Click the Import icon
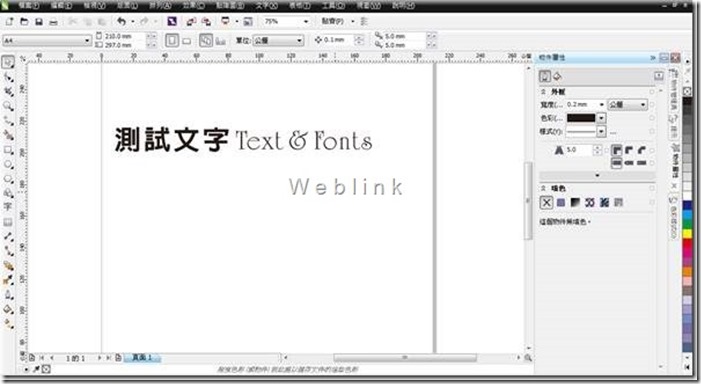 click(191, 21)
